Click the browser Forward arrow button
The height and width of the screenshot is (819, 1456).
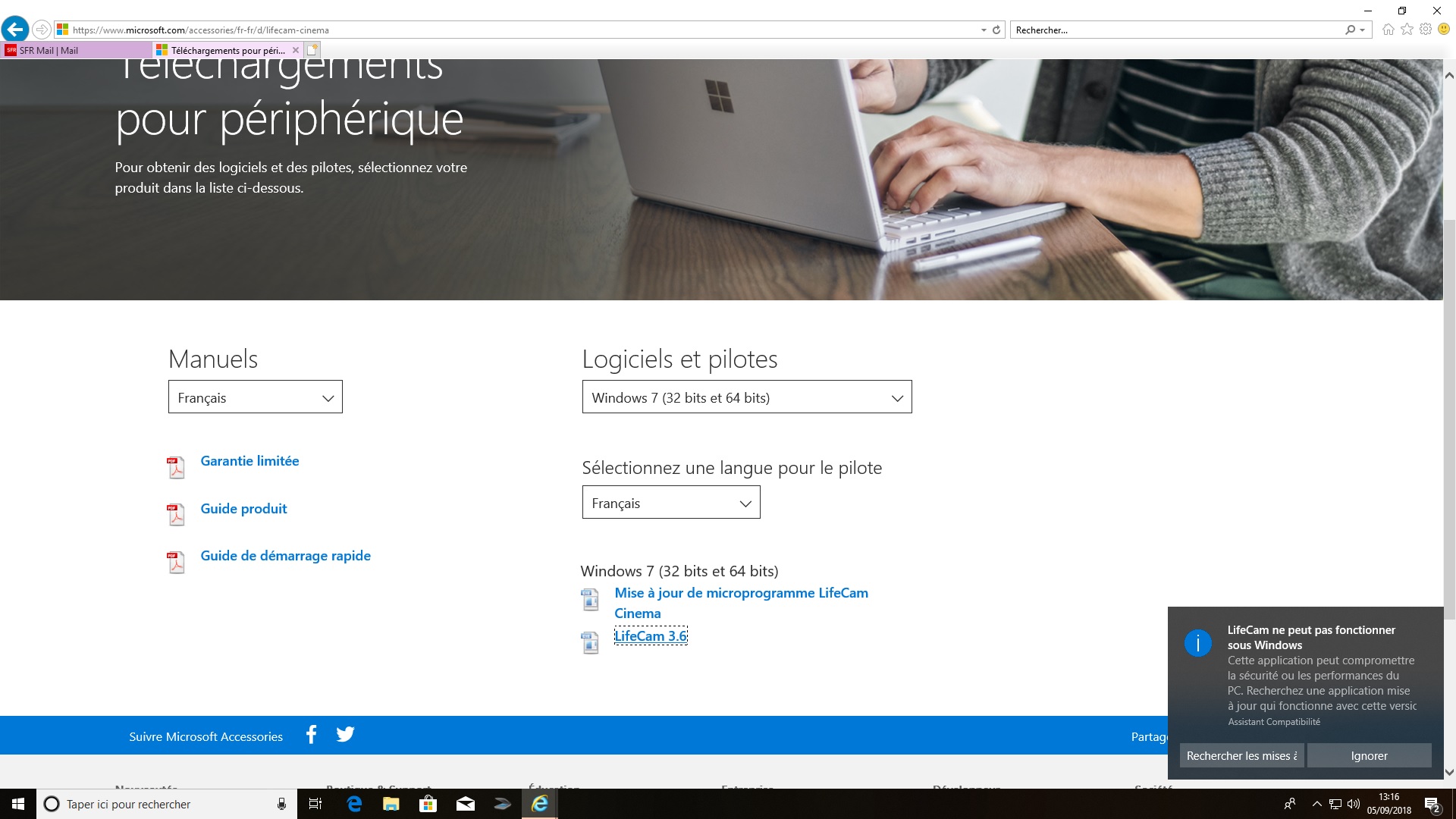[42, 30]
